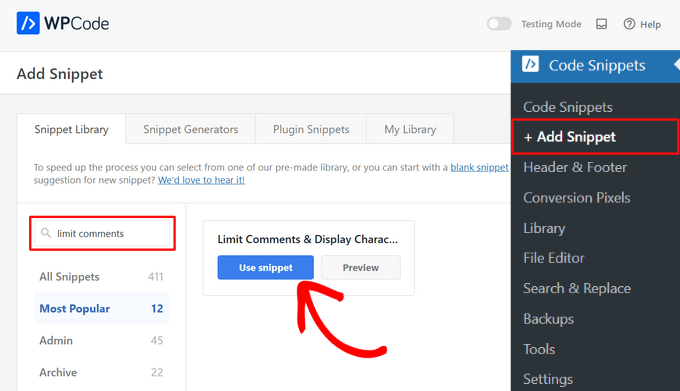680x391 pixels.
Task: Toggle Testing Mode switch
Action: [499, 24]
